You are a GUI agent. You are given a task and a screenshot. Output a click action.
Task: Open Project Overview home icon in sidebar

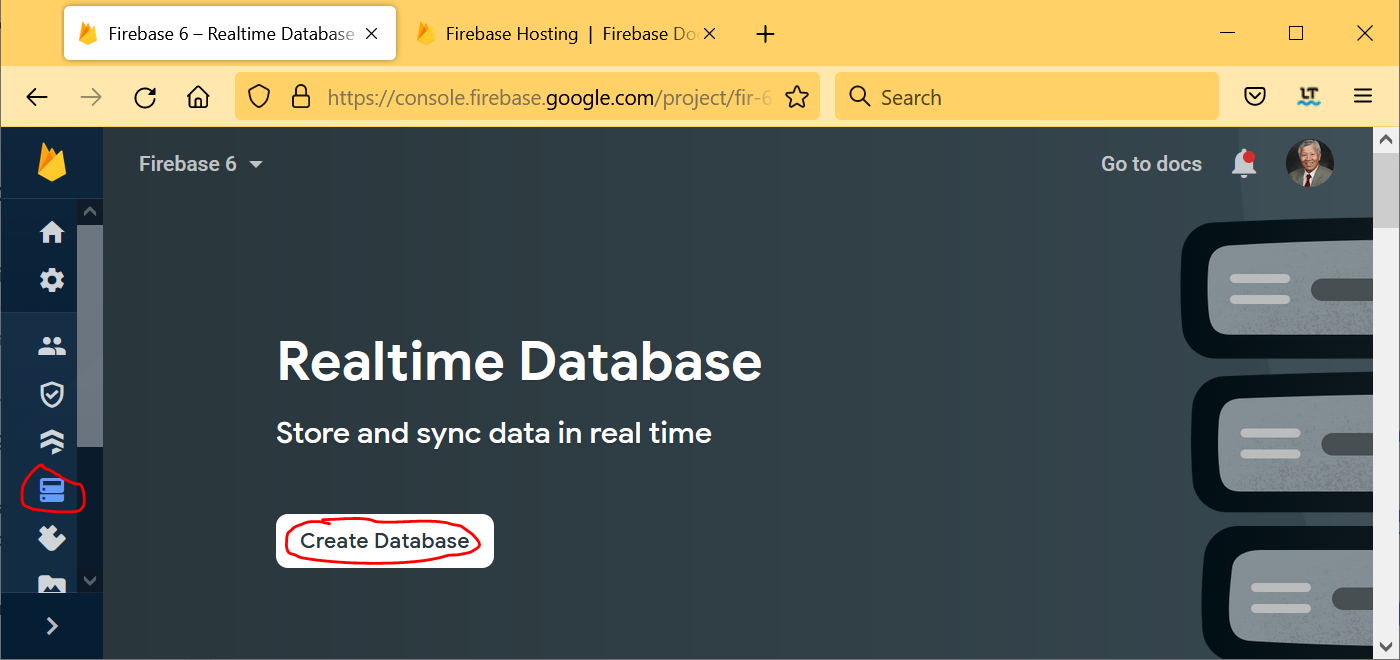[52, 232]
